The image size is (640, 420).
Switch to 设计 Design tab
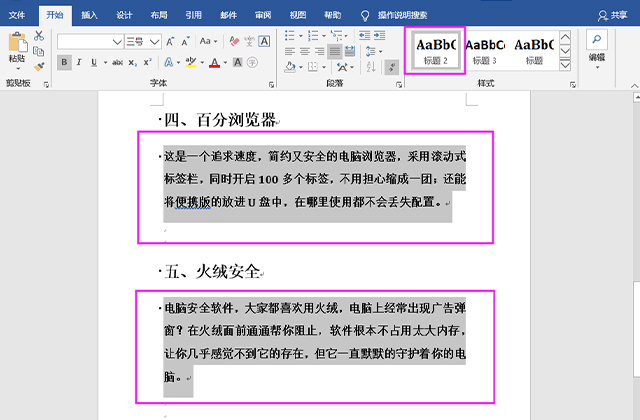click(124, 16)
